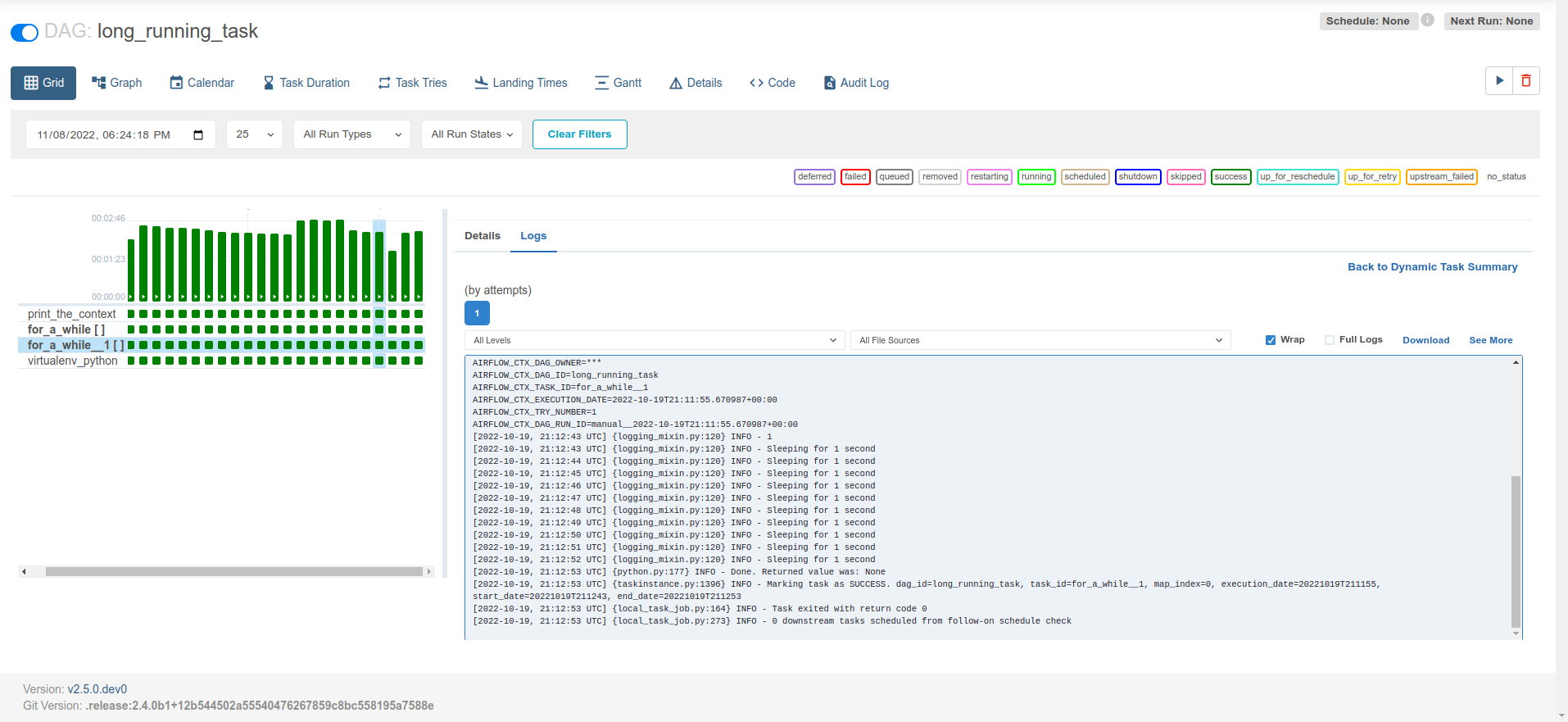Toggle the DAG pause/unpause switch

tap(25, 33)
